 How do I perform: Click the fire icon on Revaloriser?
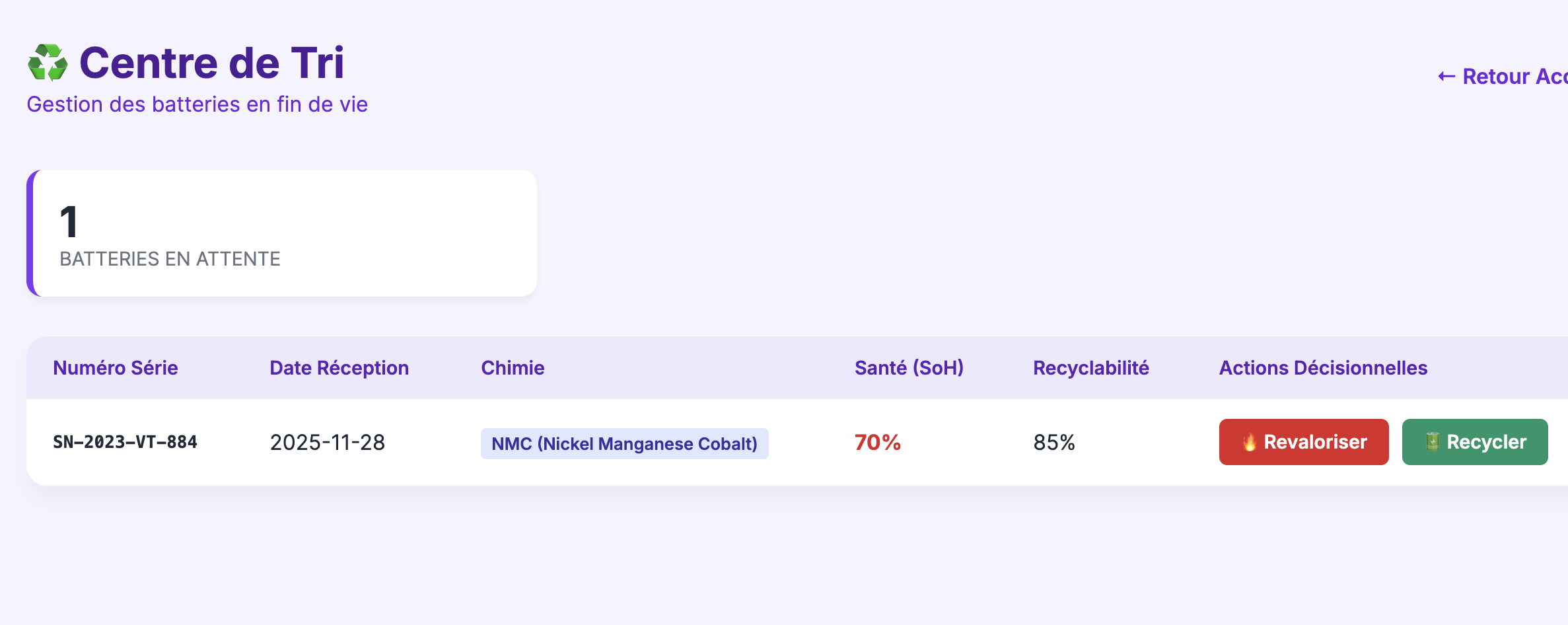point(1249,442)
